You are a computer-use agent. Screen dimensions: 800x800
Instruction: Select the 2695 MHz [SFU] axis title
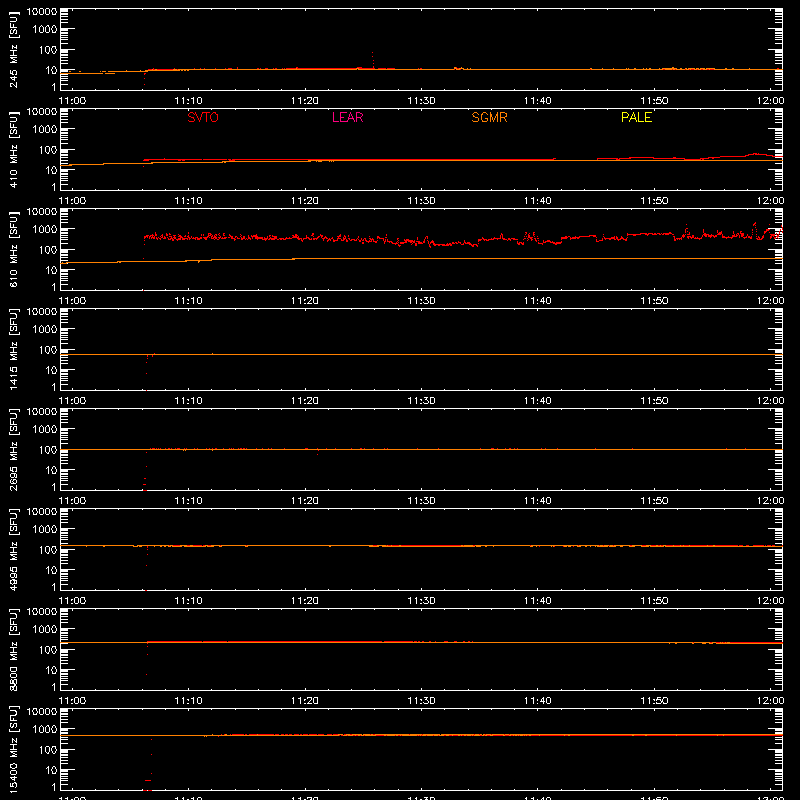point(14,449)
